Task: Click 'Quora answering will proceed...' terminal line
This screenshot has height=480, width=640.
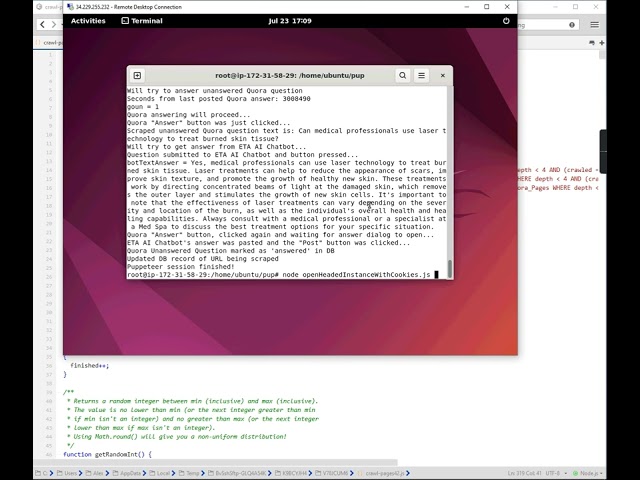Action: coord(188,115)
